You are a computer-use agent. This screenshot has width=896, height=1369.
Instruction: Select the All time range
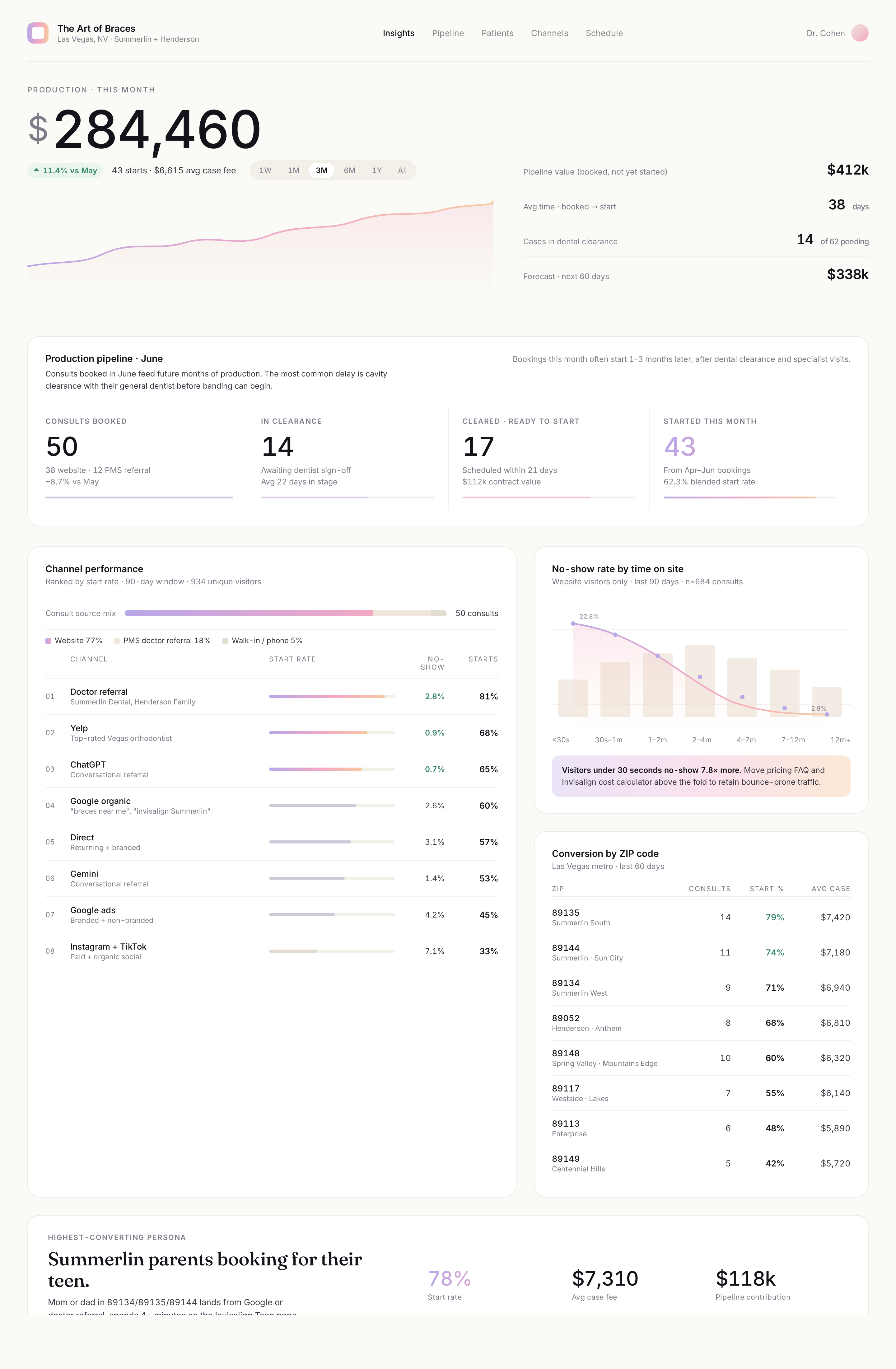402,171
